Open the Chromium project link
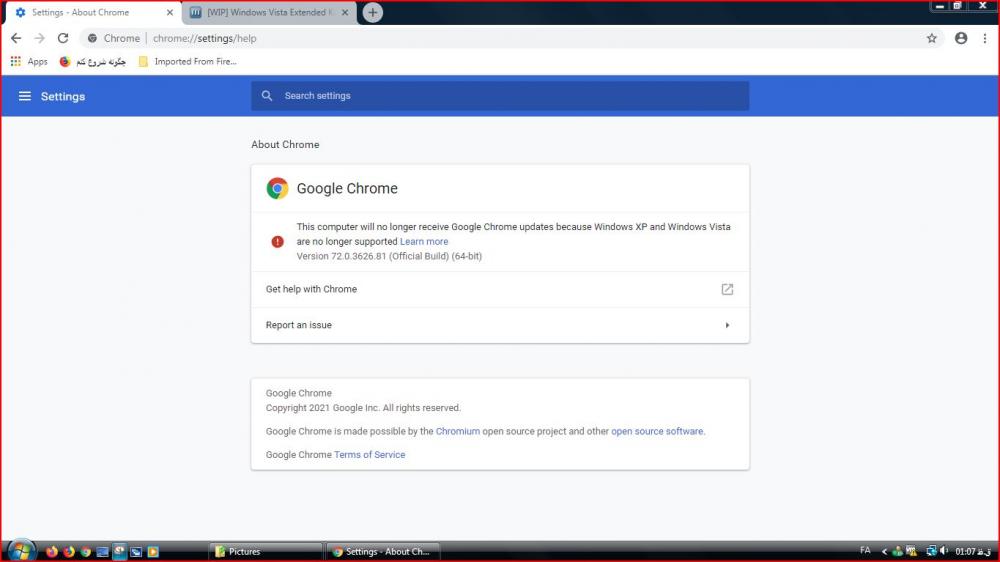This screenshot has height=562, width=1000. (458, 431)
